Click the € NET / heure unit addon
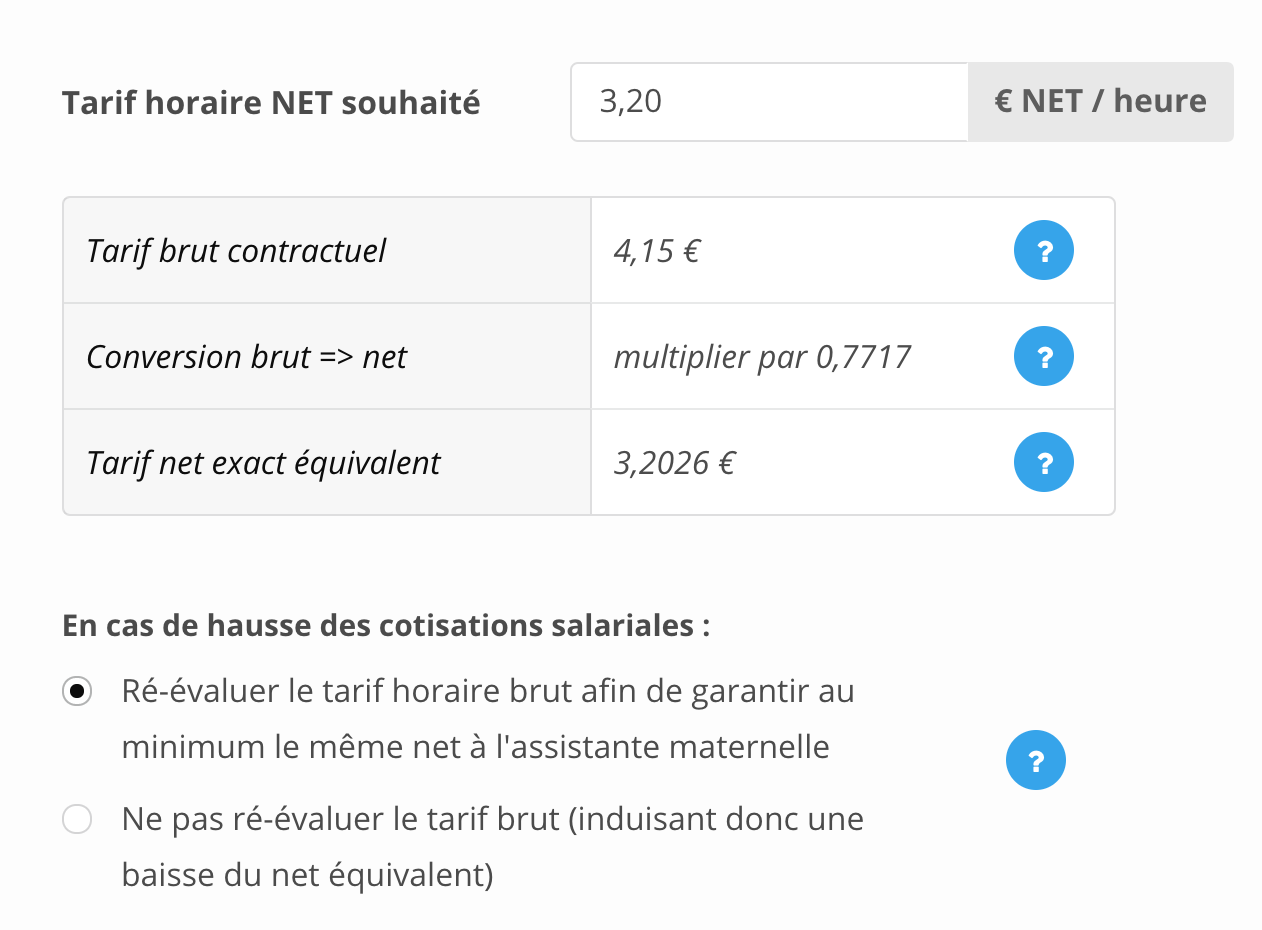This screenshot has height=930, width=1262. coord(1100,102)
